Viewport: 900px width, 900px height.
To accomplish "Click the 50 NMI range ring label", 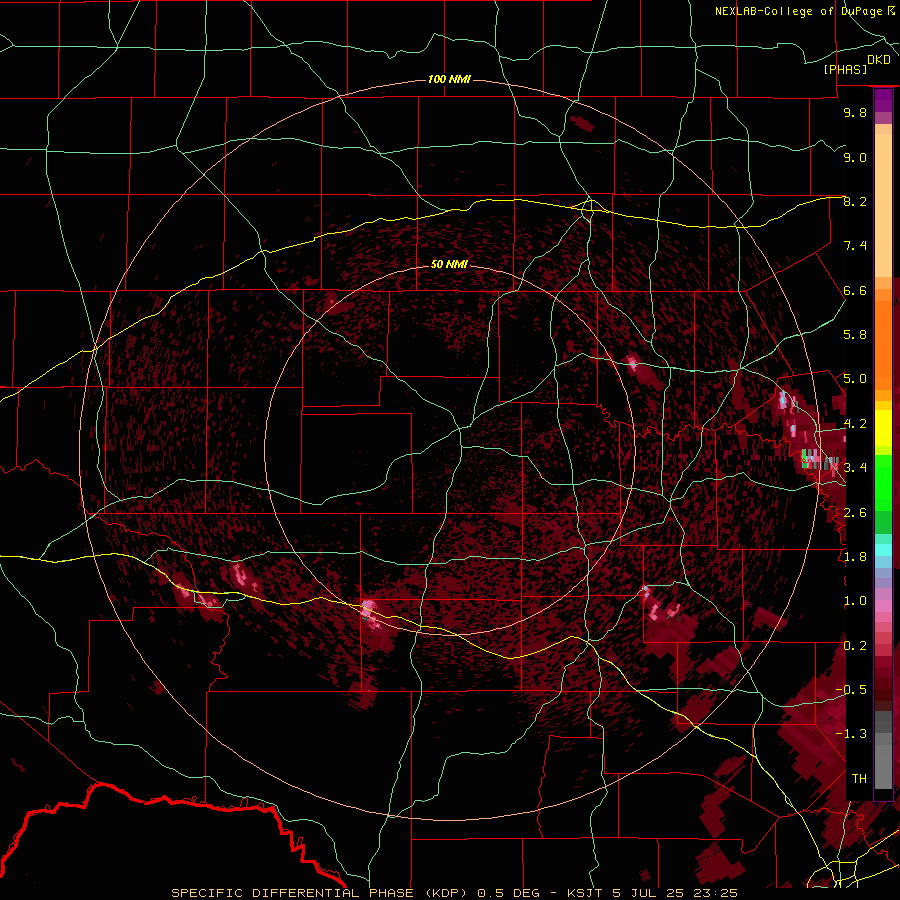I will click(x=449, y=264).
